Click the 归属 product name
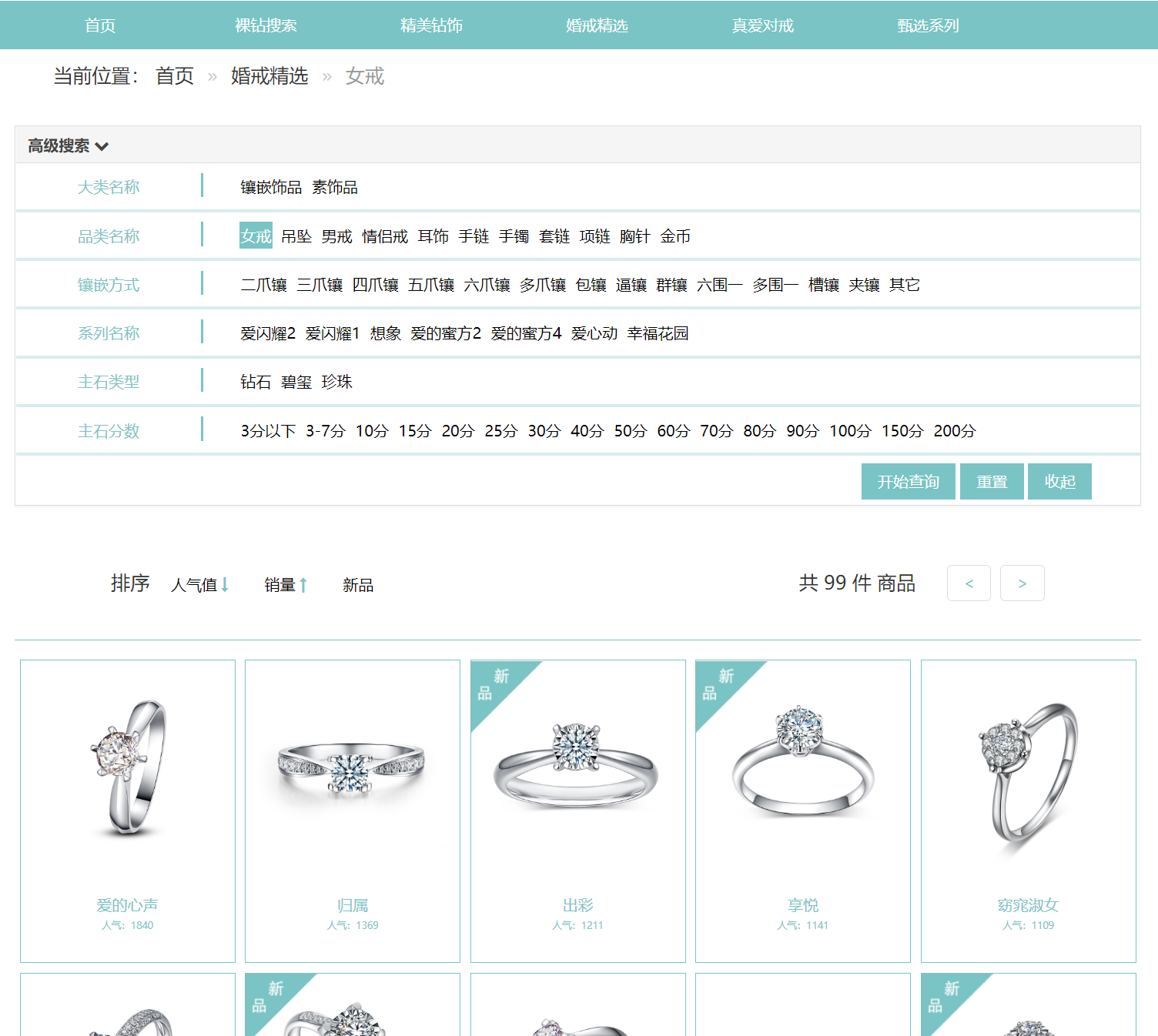1158x1036 pixels. 353,905
